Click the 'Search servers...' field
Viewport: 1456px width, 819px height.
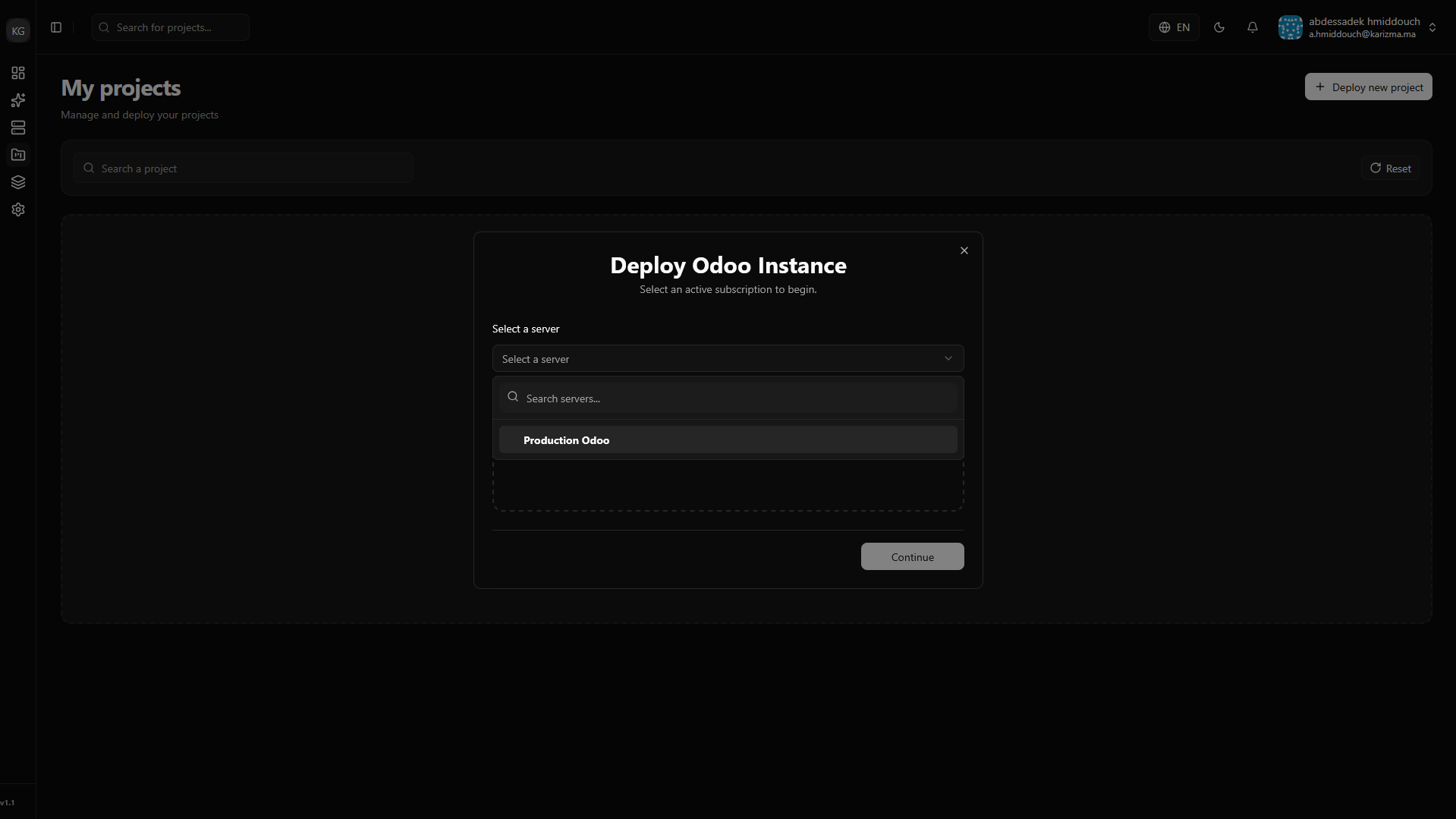(728, 398)
